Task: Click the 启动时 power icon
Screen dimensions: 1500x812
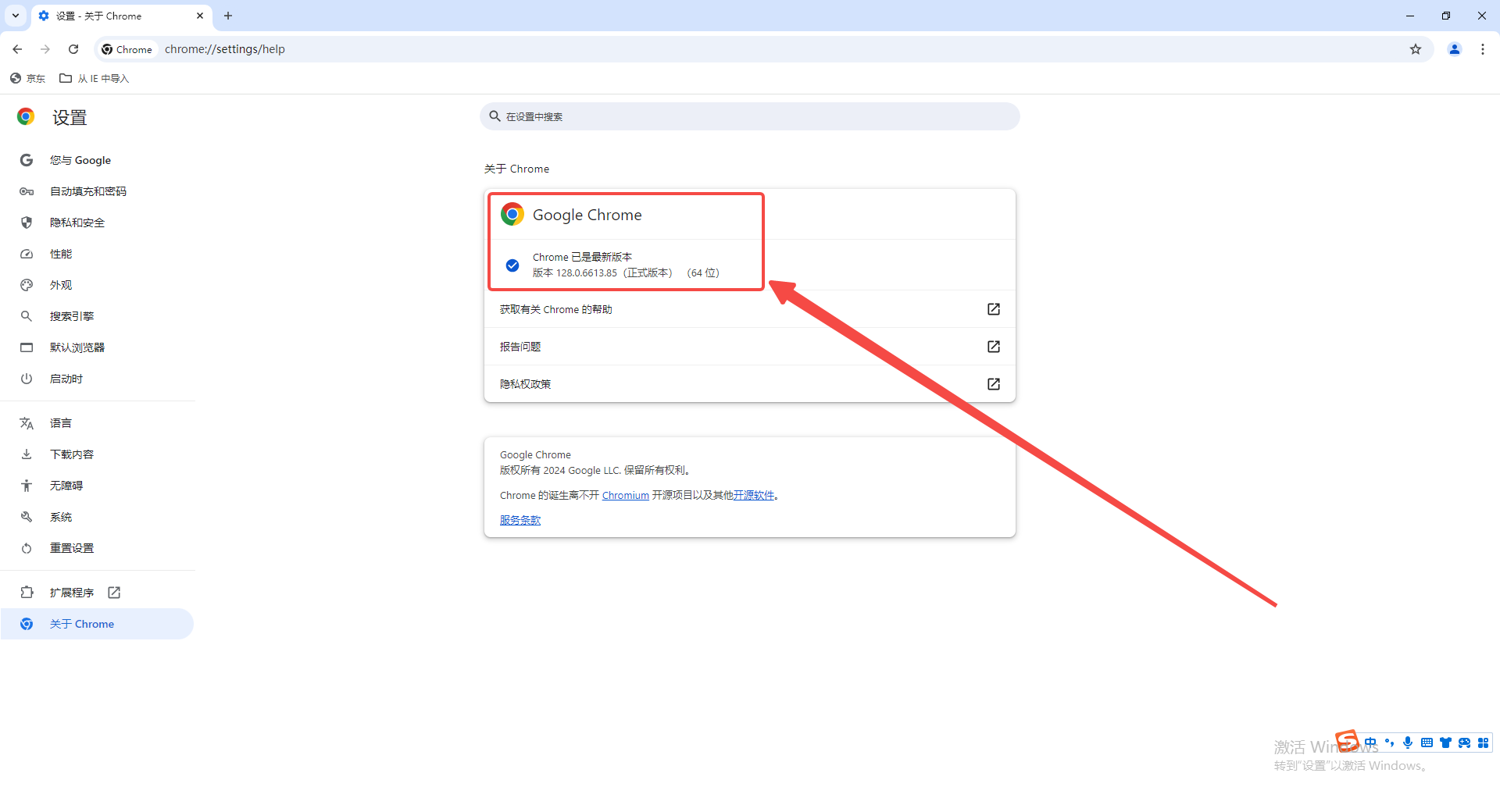Action: point(27,379)
